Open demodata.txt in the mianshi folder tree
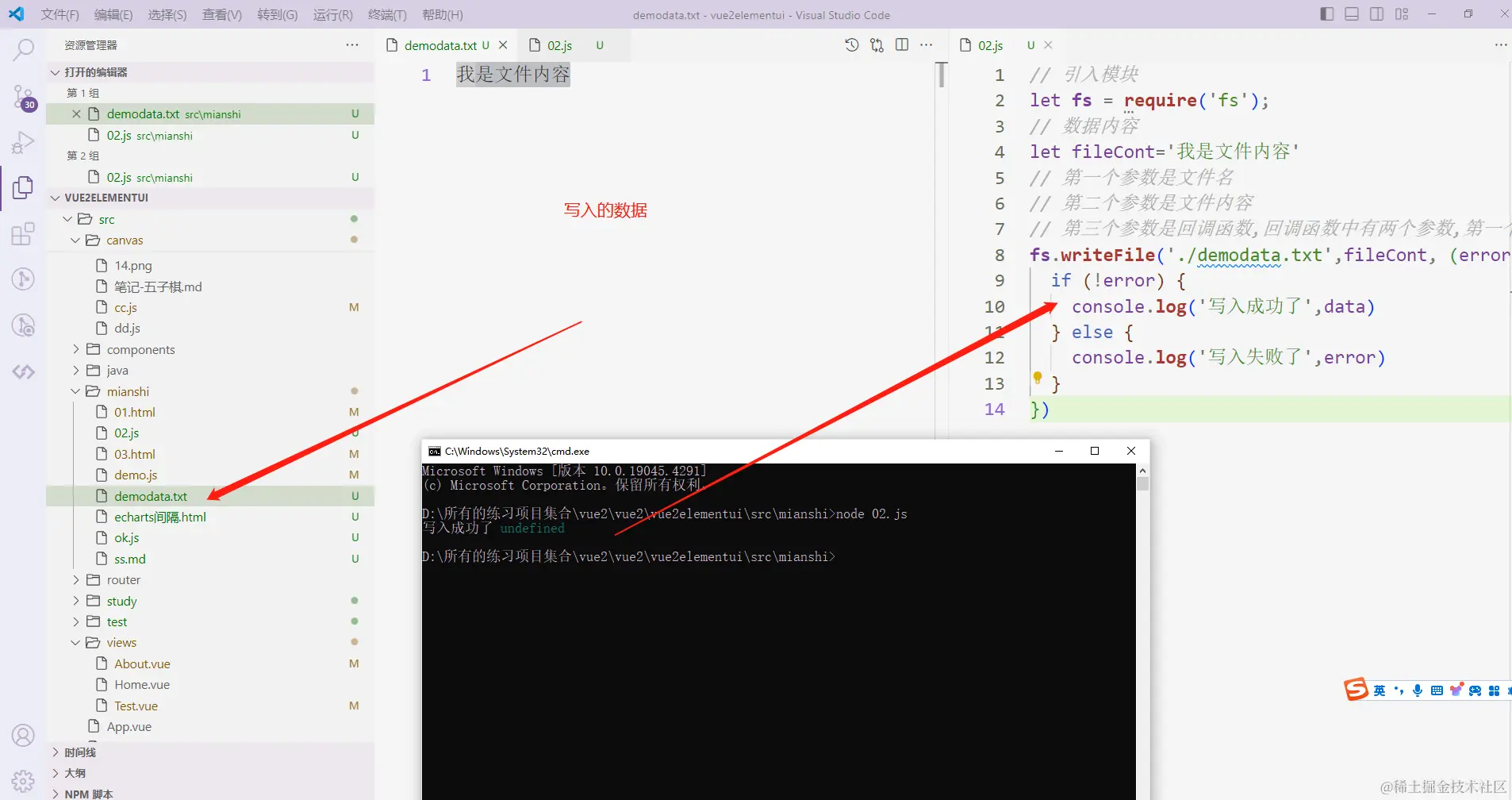The width and height of the screenshot is (1512, 800). coord(210,496)
